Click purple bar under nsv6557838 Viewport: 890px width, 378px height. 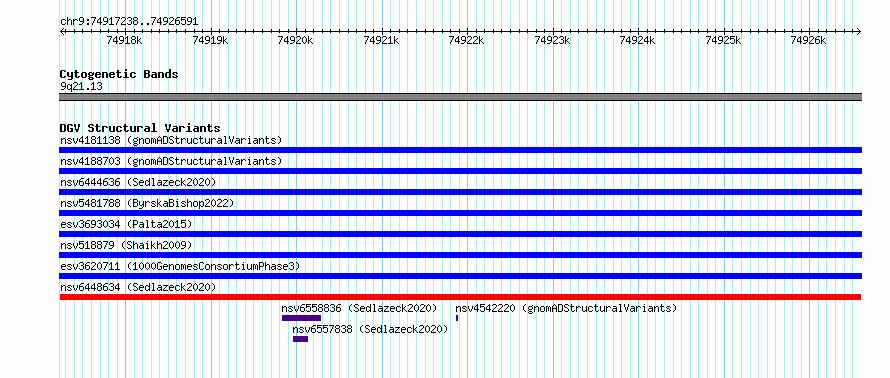click(300, 339)
